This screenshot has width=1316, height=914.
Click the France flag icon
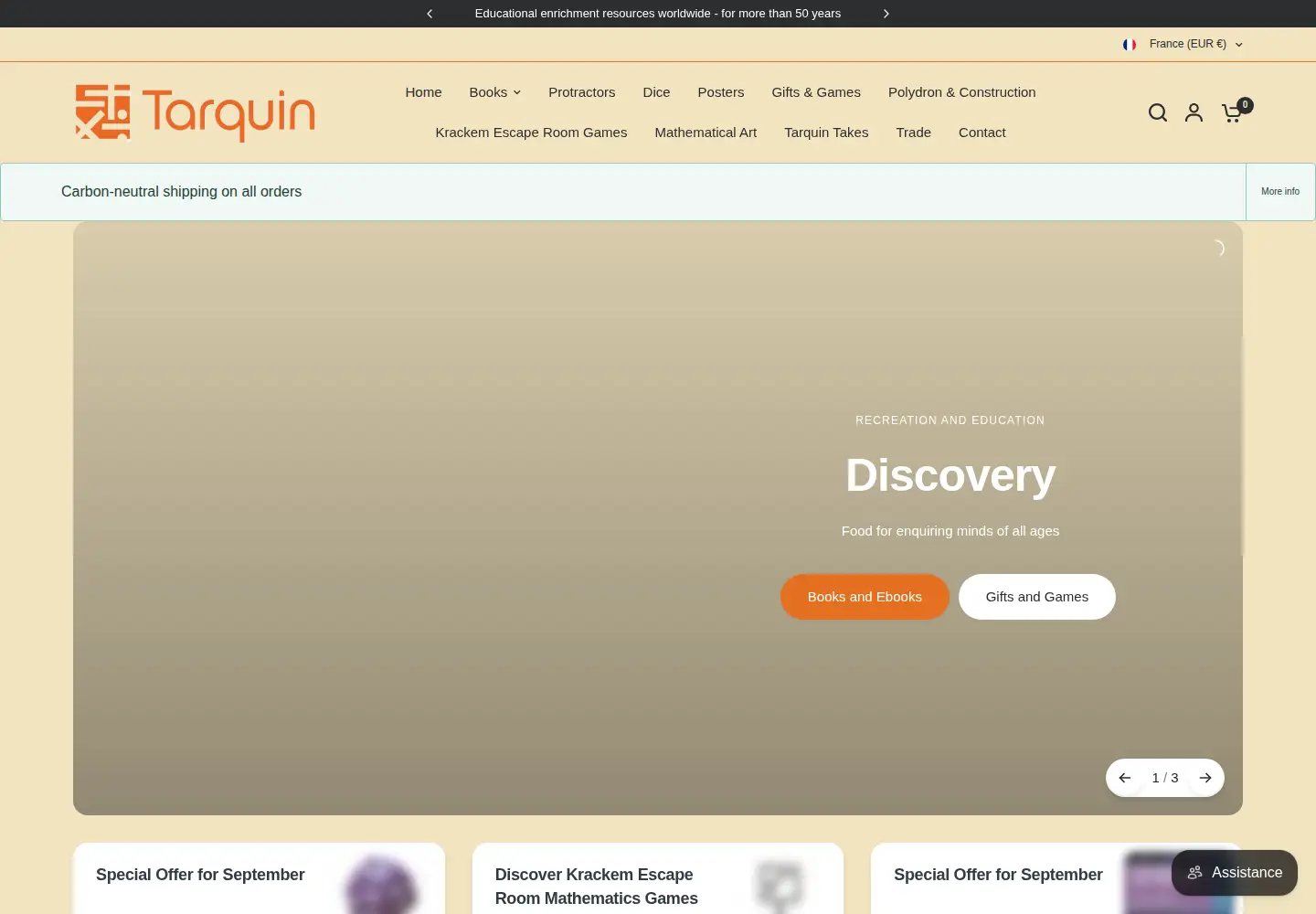click(1130, 44)
